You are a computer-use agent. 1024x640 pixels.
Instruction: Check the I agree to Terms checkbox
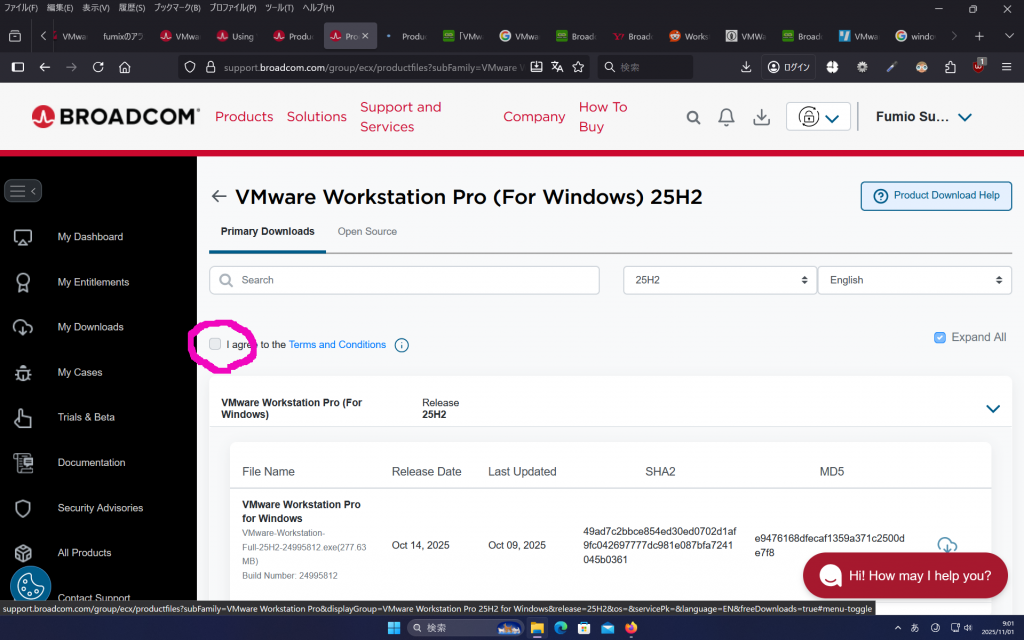tap(215, 344)
